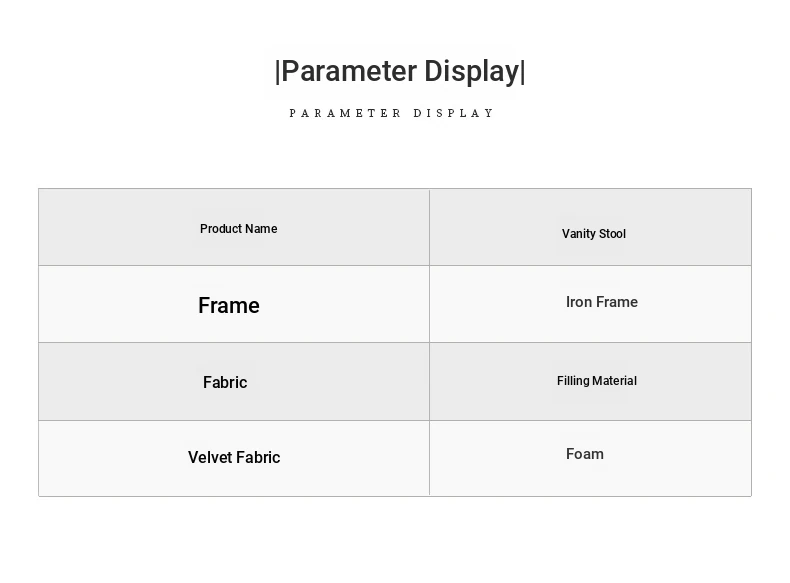Select the Vanity Stool table cell
Image resolution: width=790 pixels, height=583 pixels.
(x=593, y=234)
